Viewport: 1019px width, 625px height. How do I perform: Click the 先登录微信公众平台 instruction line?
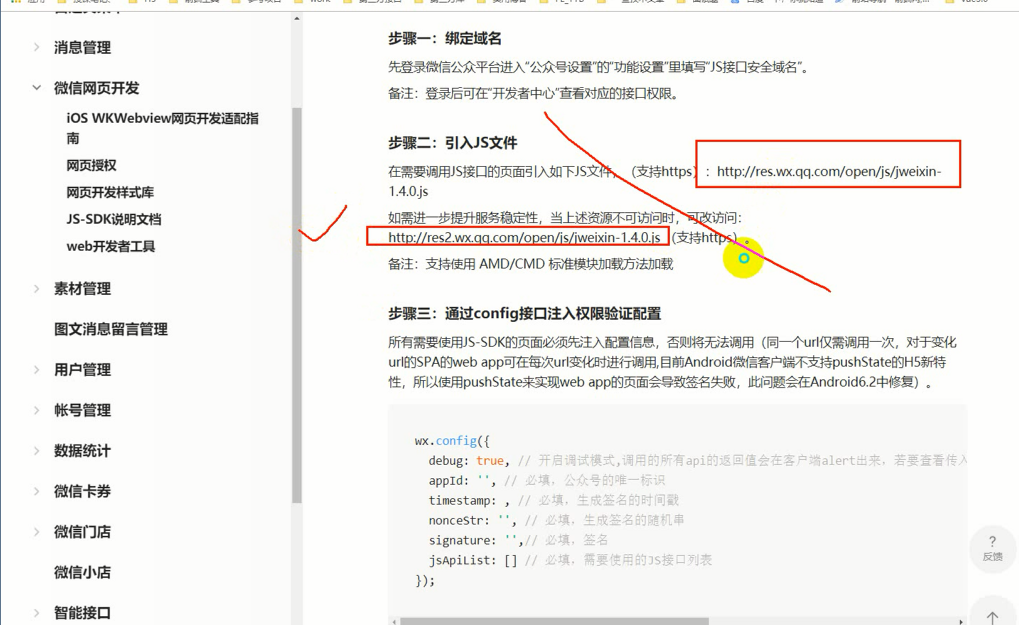click(599, 67)
